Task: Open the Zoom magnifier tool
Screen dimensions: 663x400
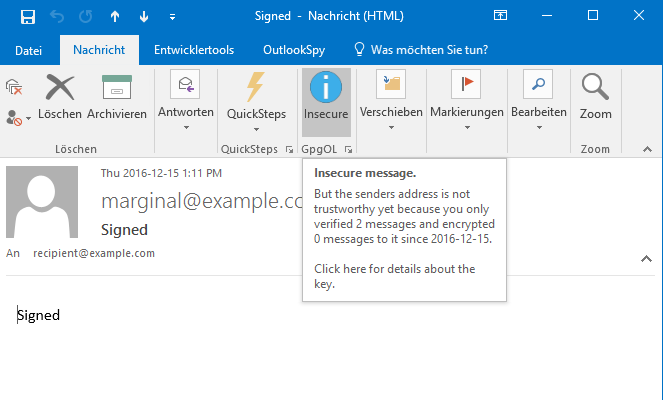Action: point(595,97)
